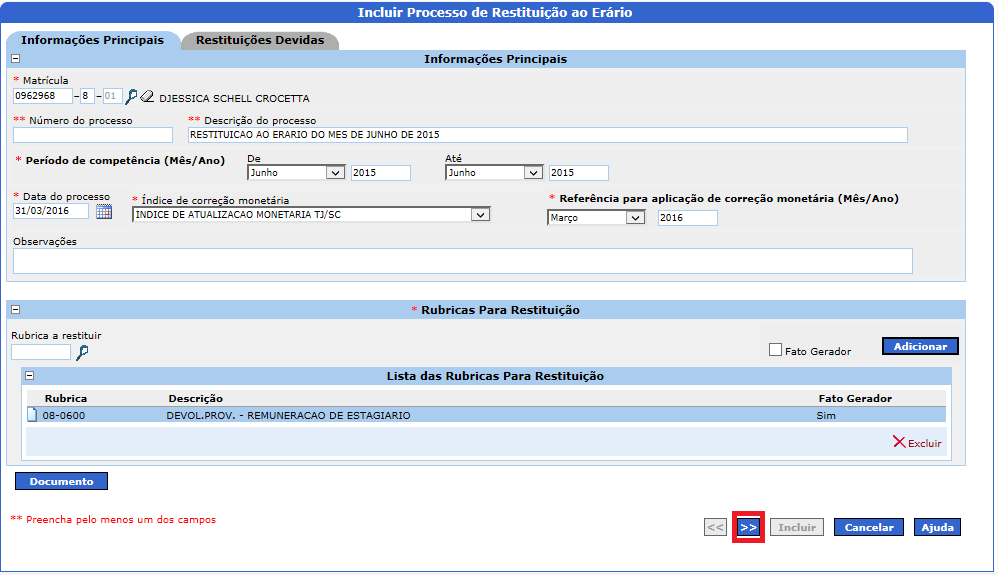Collapse the Lista das Rubricas panel
Image resolution: width=998 pixels, height=575 pixels.
[x=30, y=376]
